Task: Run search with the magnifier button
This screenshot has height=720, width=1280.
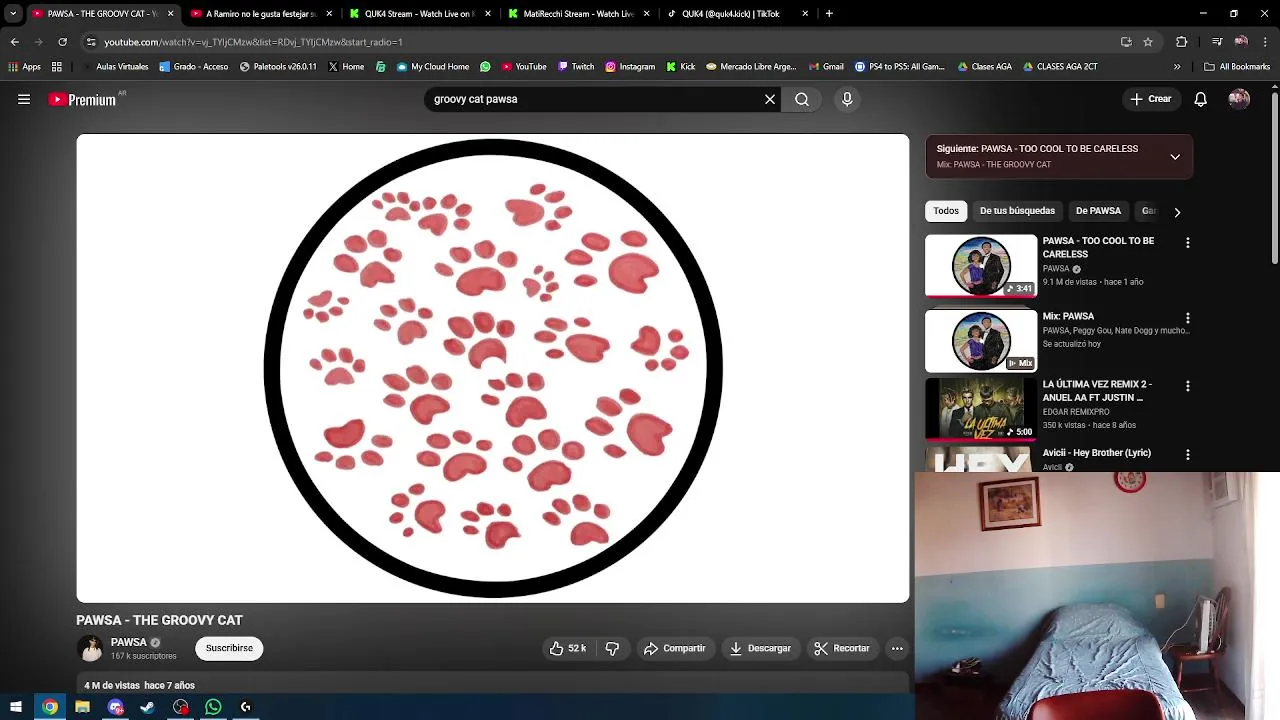Action: 802,99
